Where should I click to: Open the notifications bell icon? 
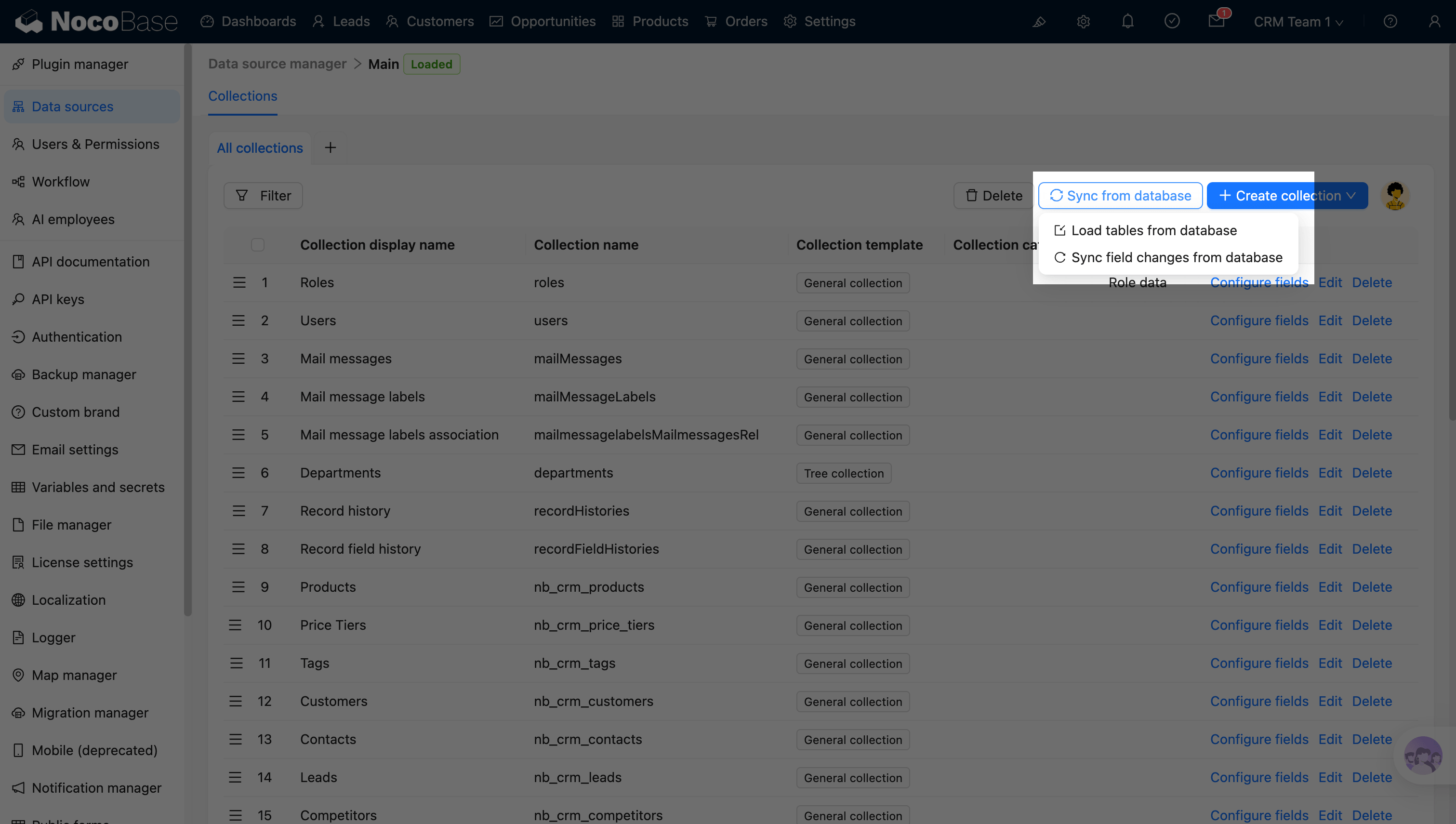click(1127, 22)
